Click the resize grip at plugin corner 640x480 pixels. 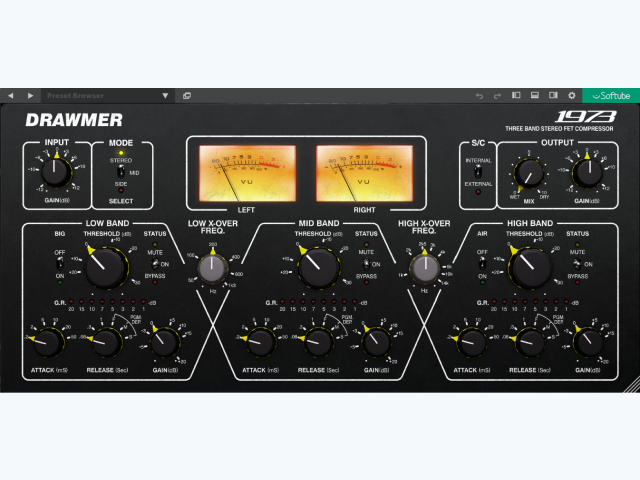(632, 385)
